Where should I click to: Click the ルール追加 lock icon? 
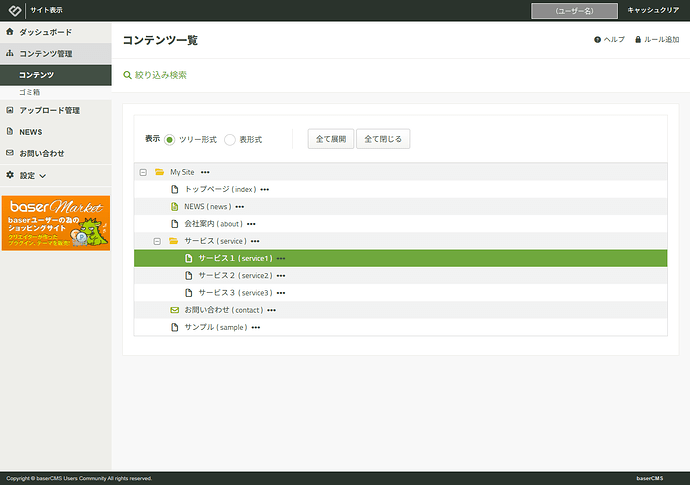638,40
